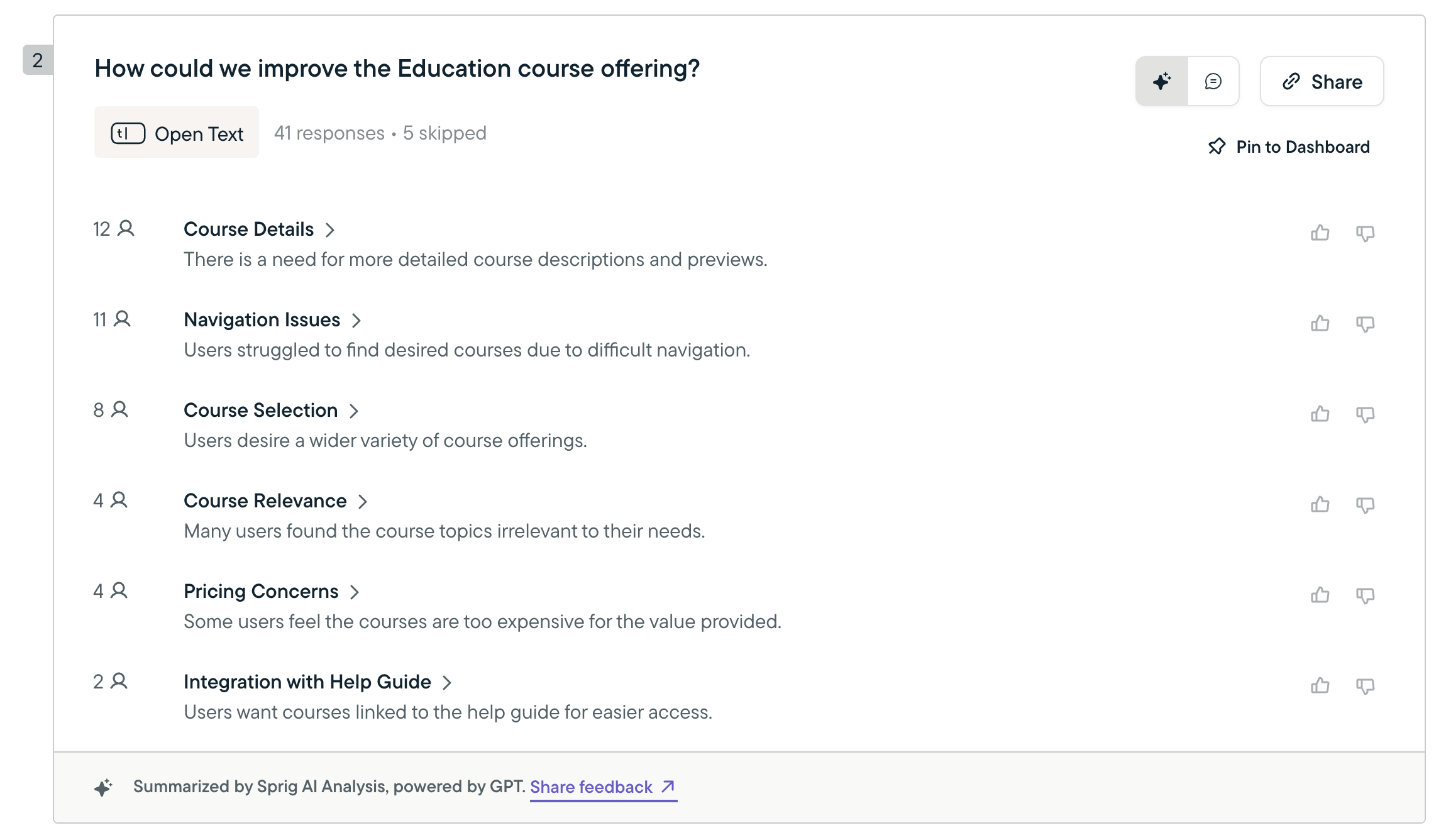This screenshot has width=1446, height=840.
Task: Open the Course Selection theme title
Action: point(260,411)
